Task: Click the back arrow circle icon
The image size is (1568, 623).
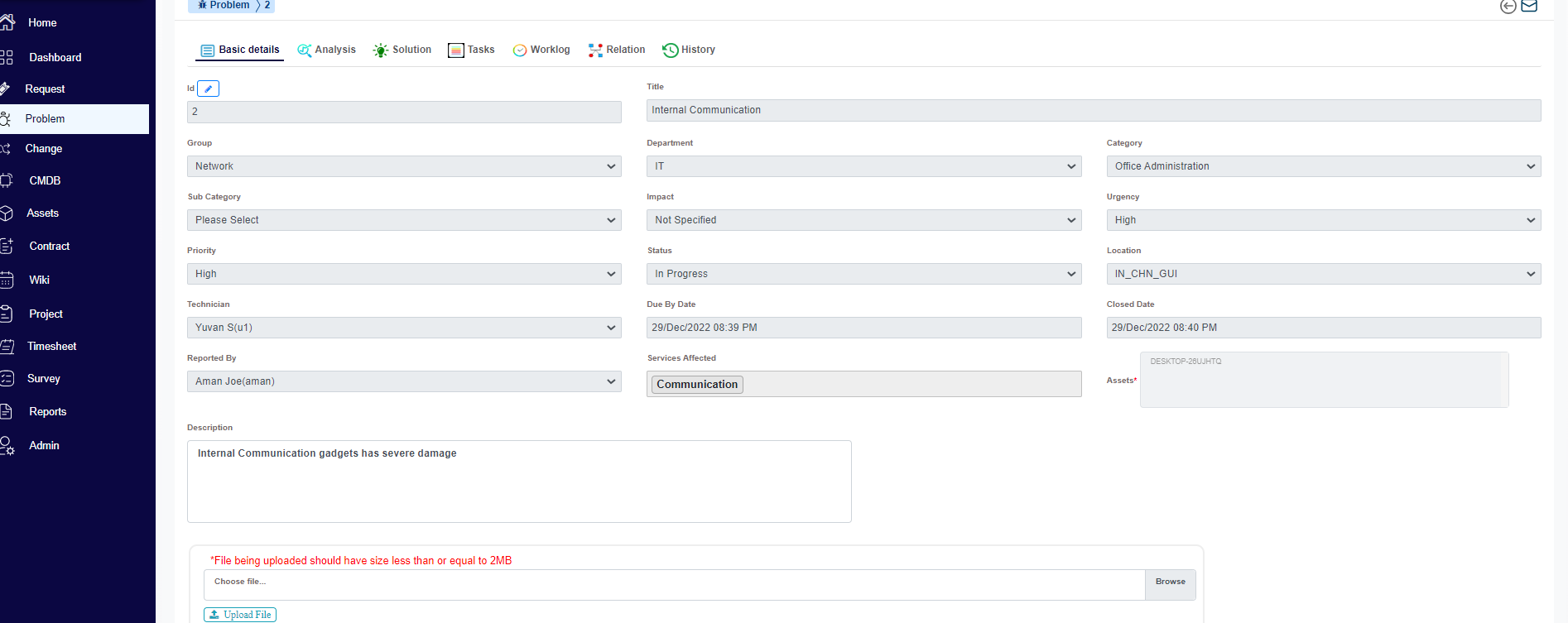Action: pyautogui.click(x=1508, y=7)
